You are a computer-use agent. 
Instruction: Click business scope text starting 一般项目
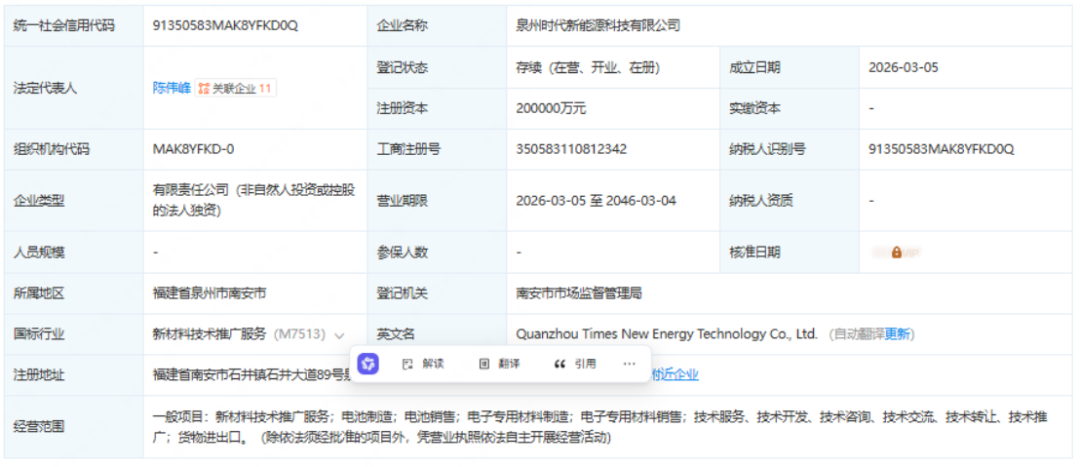(x=600, y=426)
